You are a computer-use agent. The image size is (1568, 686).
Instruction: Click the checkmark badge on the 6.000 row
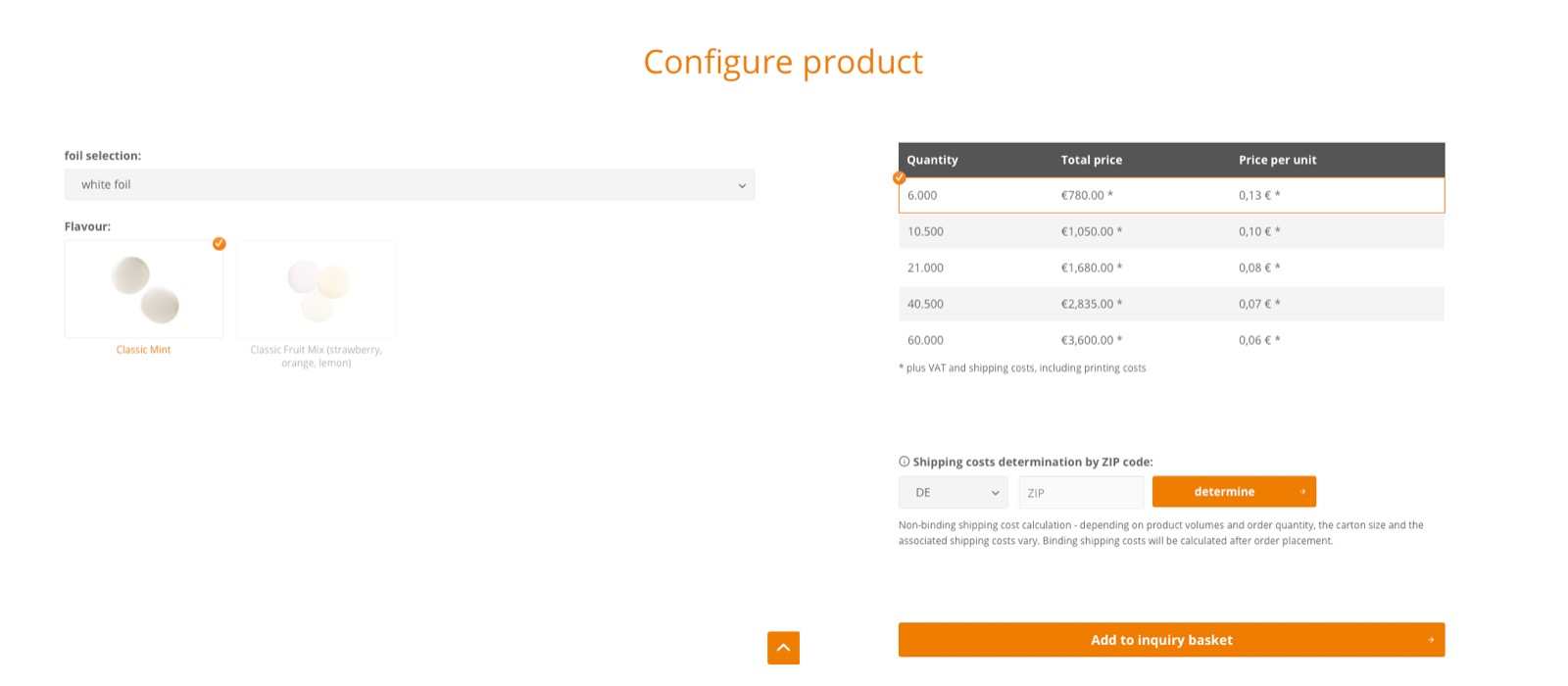tap(899, 177)
